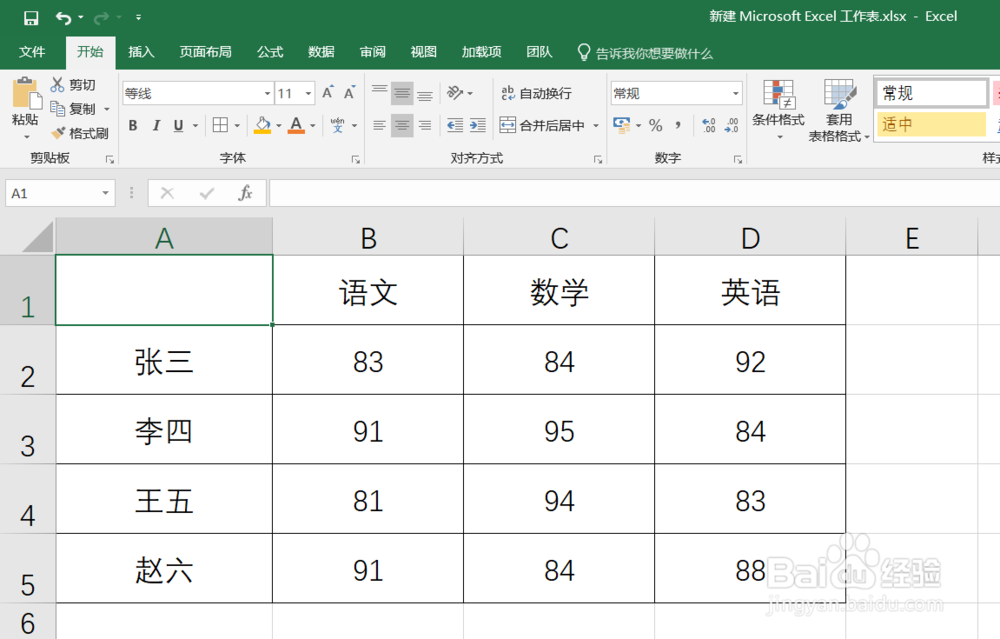
Task: Click the decrease decimal icon
Action: [x=731, y=125]
